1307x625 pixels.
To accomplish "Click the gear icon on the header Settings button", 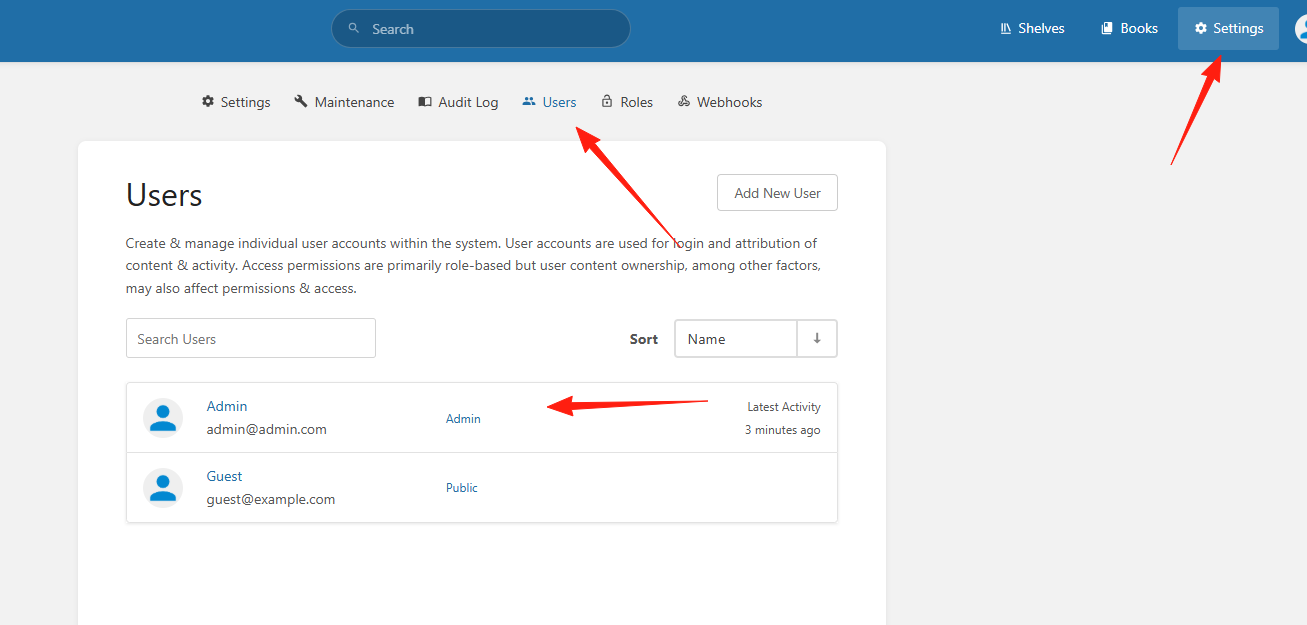I will point(1201,28).
